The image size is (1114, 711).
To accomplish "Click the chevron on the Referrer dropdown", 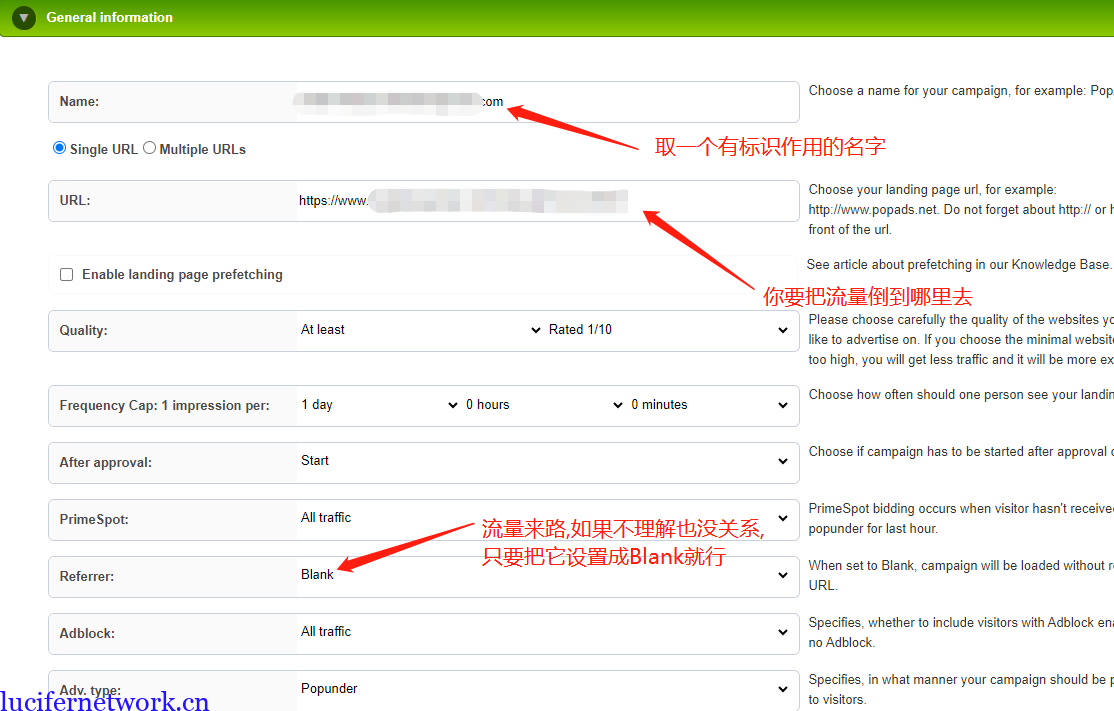I will point(783,576).
